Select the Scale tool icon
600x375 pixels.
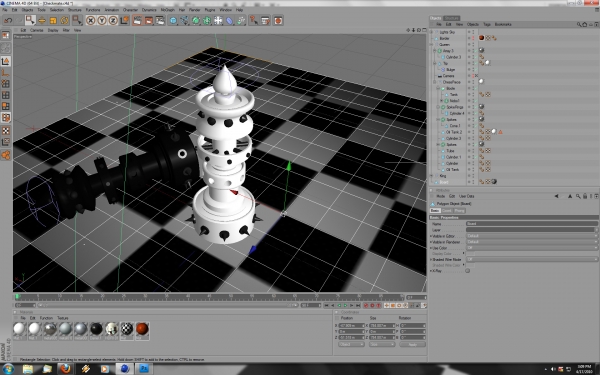pyautogui.click(x=53, y=20)
